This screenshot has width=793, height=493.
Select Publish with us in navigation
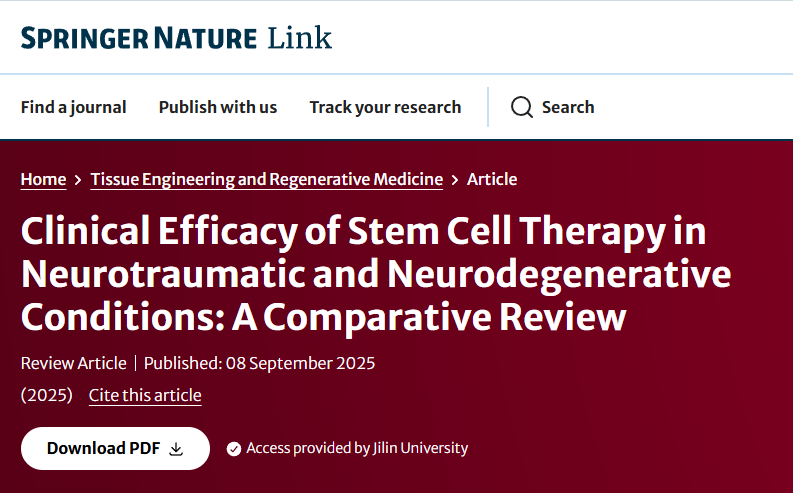[x=218, y=107]
